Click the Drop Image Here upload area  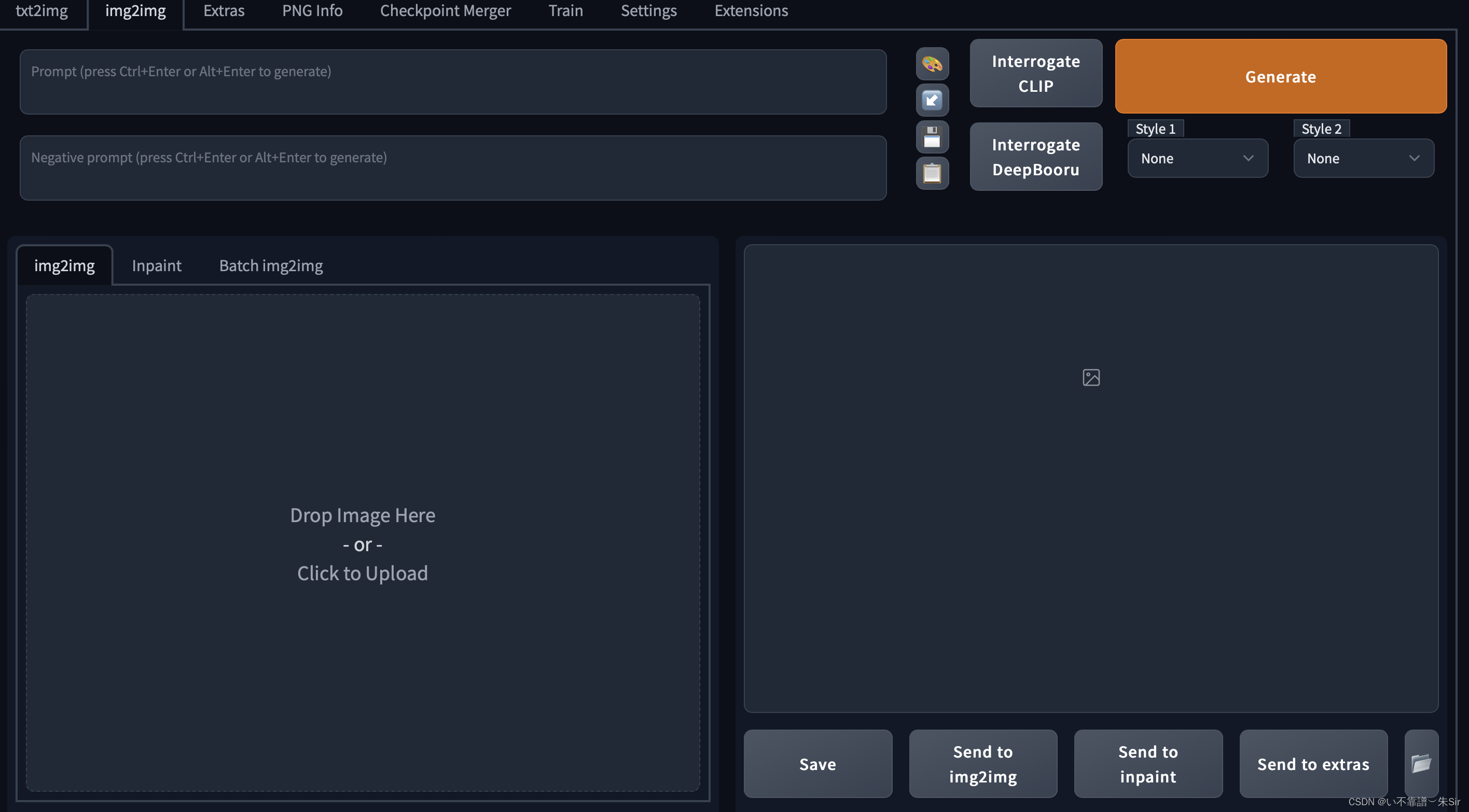tap(363, 543)
